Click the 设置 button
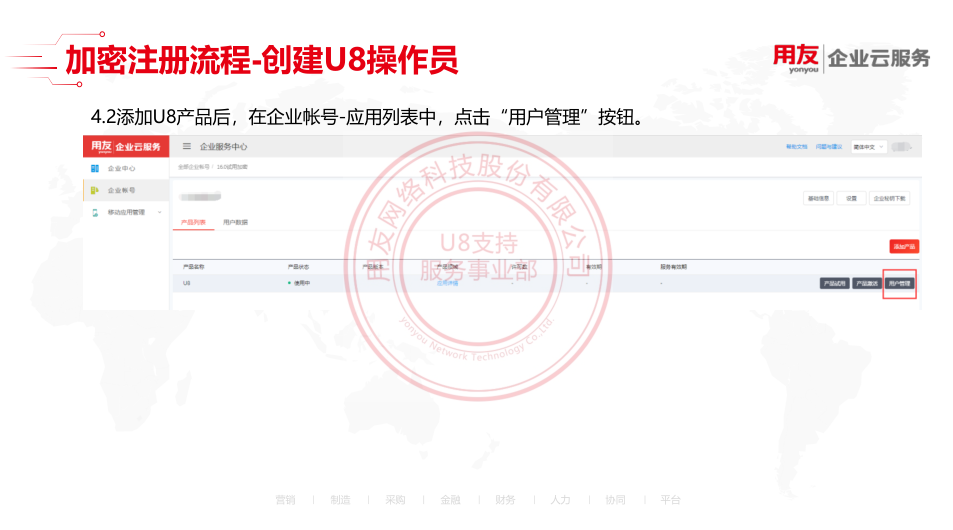 pos(852,198)
